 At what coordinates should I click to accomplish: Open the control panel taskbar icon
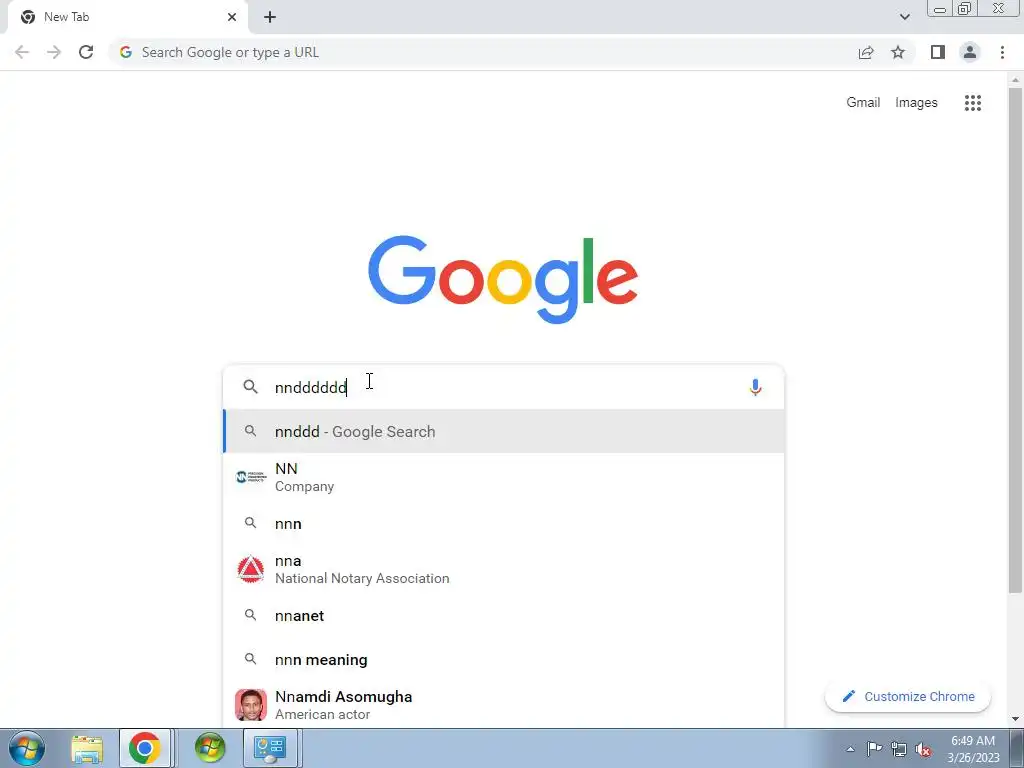(270, 748)
